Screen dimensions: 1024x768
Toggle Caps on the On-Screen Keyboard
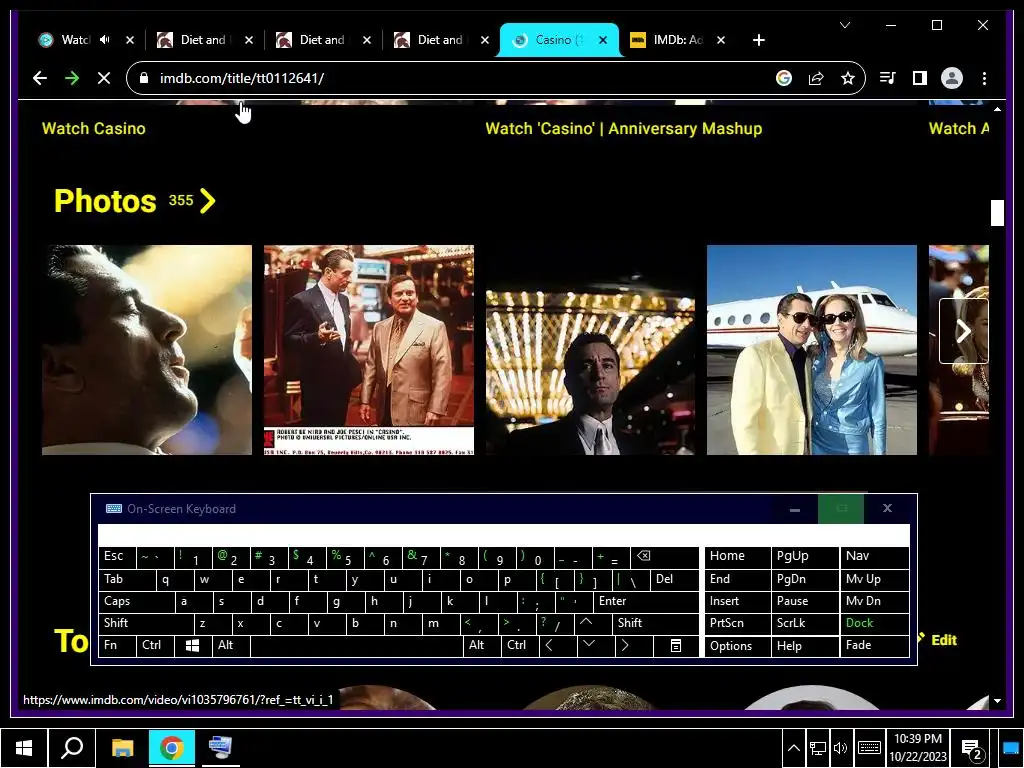pos(136,601)
